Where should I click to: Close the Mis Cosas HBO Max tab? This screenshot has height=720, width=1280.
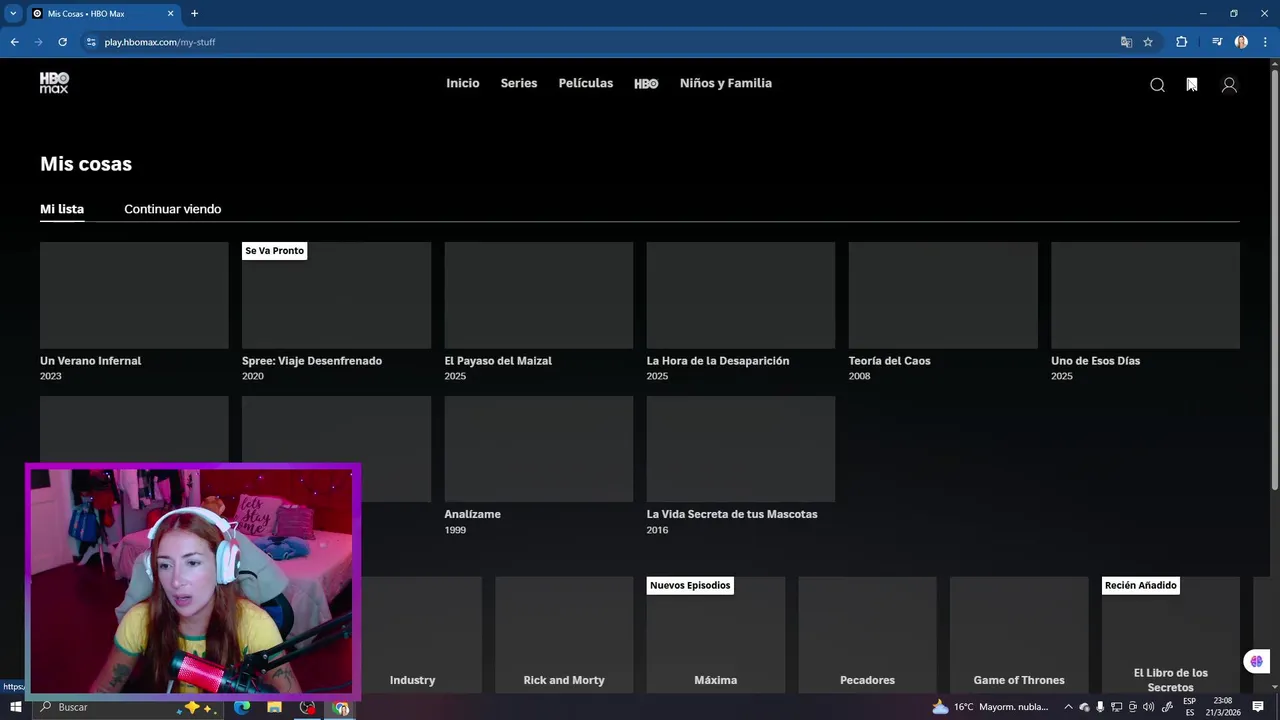click(170, 14)
